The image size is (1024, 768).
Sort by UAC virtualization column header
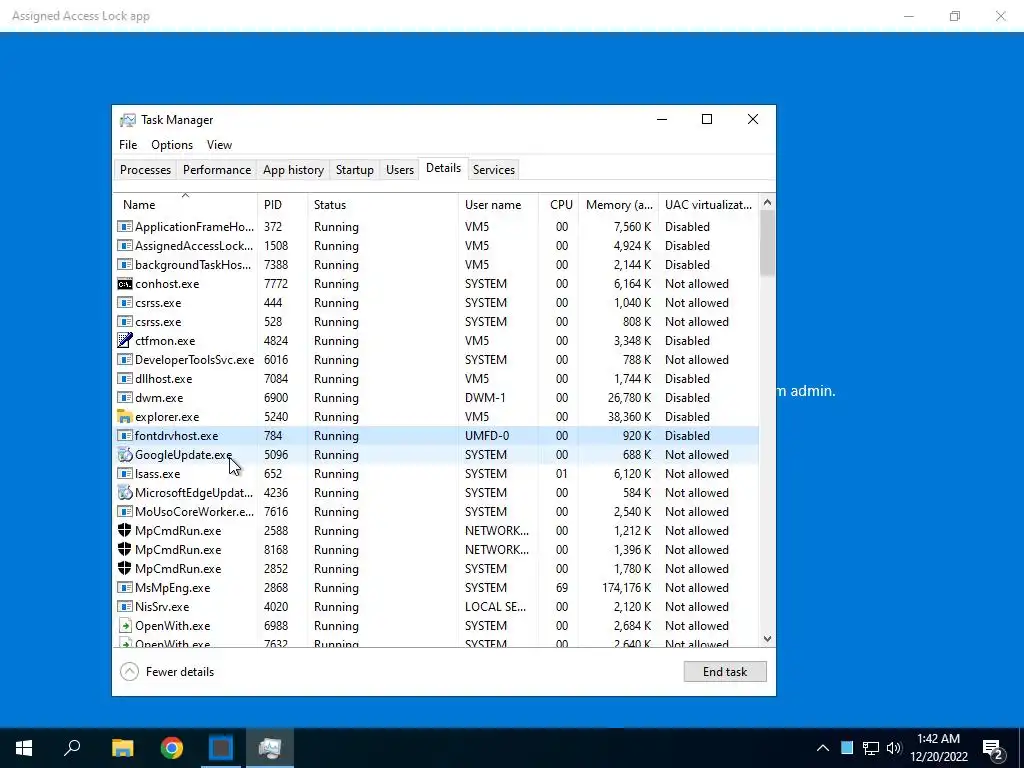pyautogui.click(x=709, y=204)
